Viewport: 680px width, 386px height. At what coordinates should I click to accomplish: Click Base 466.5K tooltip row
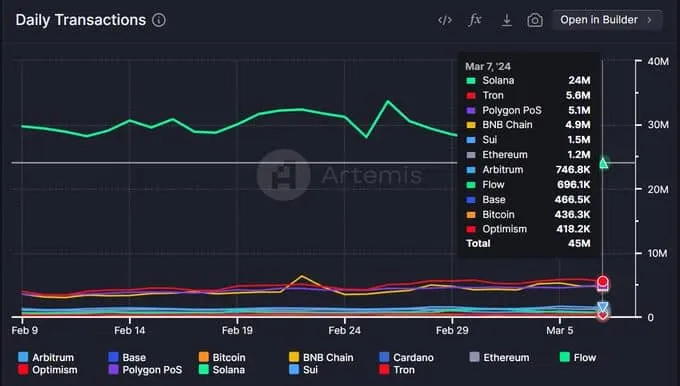click(528, 200)
